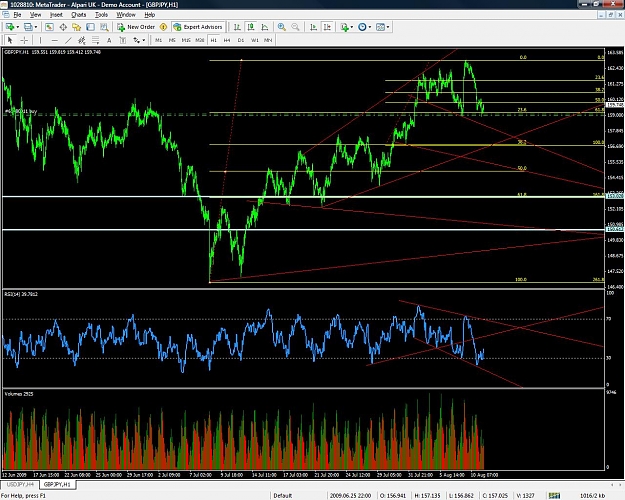
Task: Toggle Auto Scroll of the chart
Action: click(x=313, y=27)
